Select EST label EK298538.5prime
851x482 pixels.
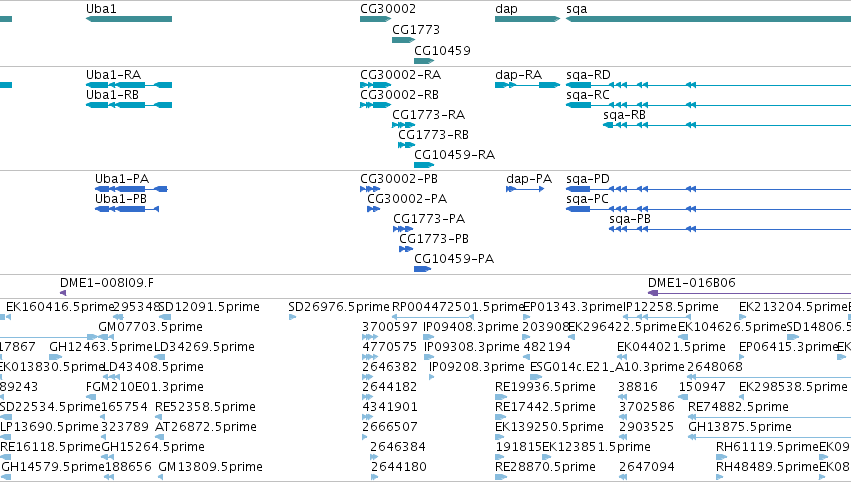(x=793, y=387)
